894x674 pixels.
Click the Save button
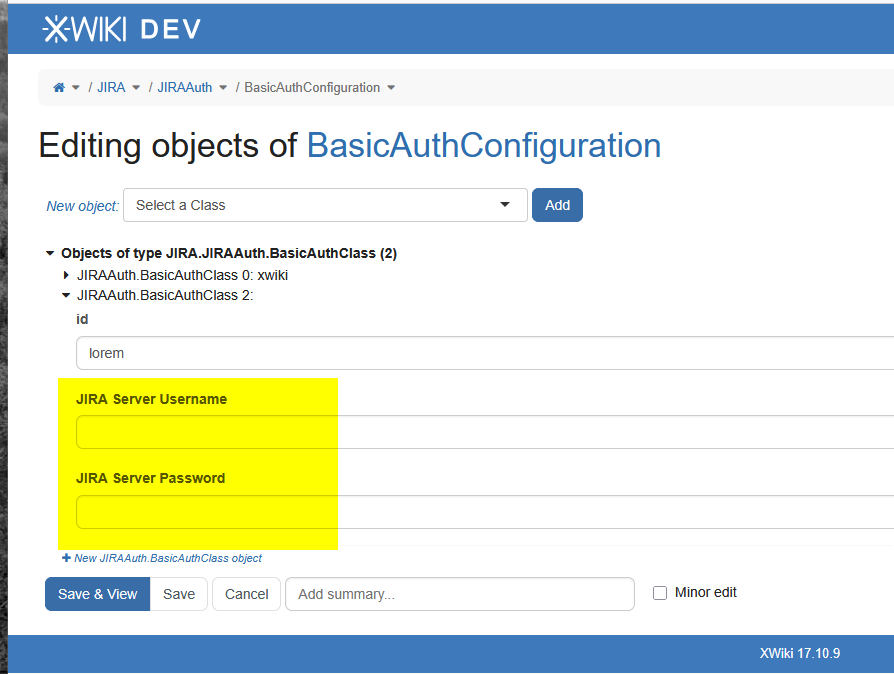(x=179, y=594)
